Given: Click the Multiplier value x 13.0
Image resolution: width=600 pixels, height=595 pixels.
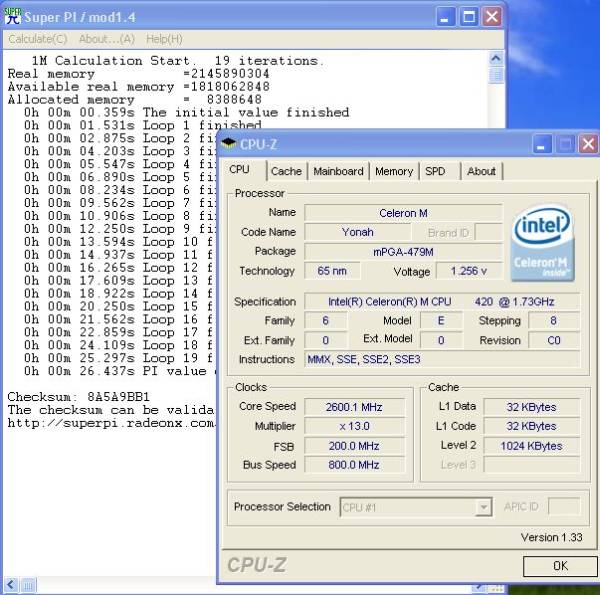Looking at the screenshot, I should (354, 426).
